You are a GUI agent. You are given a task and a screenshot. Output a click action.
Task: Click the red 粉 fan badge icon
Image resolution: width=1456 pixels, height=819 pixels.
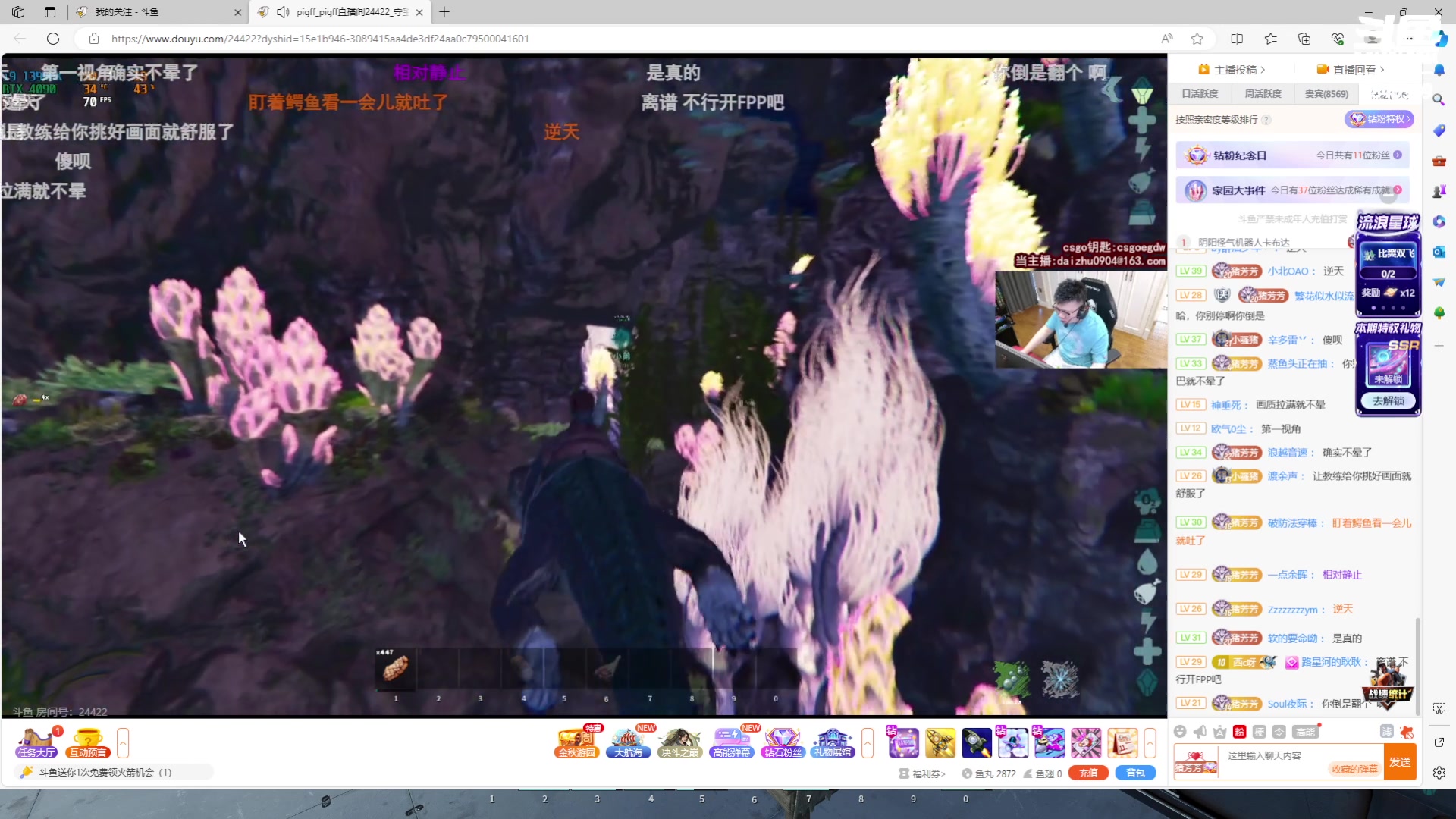(1239, 731)
